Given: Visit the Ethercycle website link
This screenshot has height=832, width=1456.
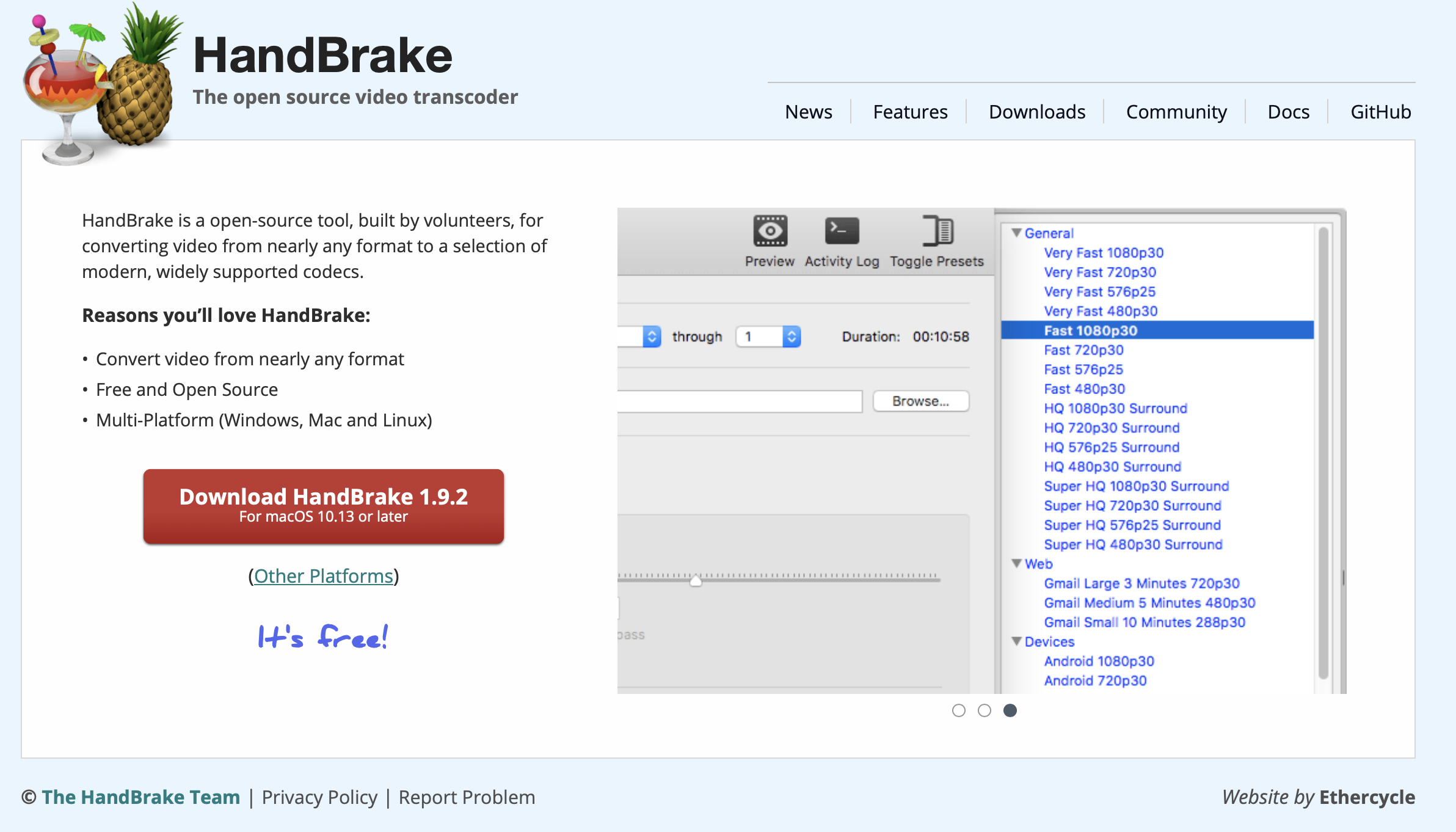Looking at the screenshot, I should 1367,797.
